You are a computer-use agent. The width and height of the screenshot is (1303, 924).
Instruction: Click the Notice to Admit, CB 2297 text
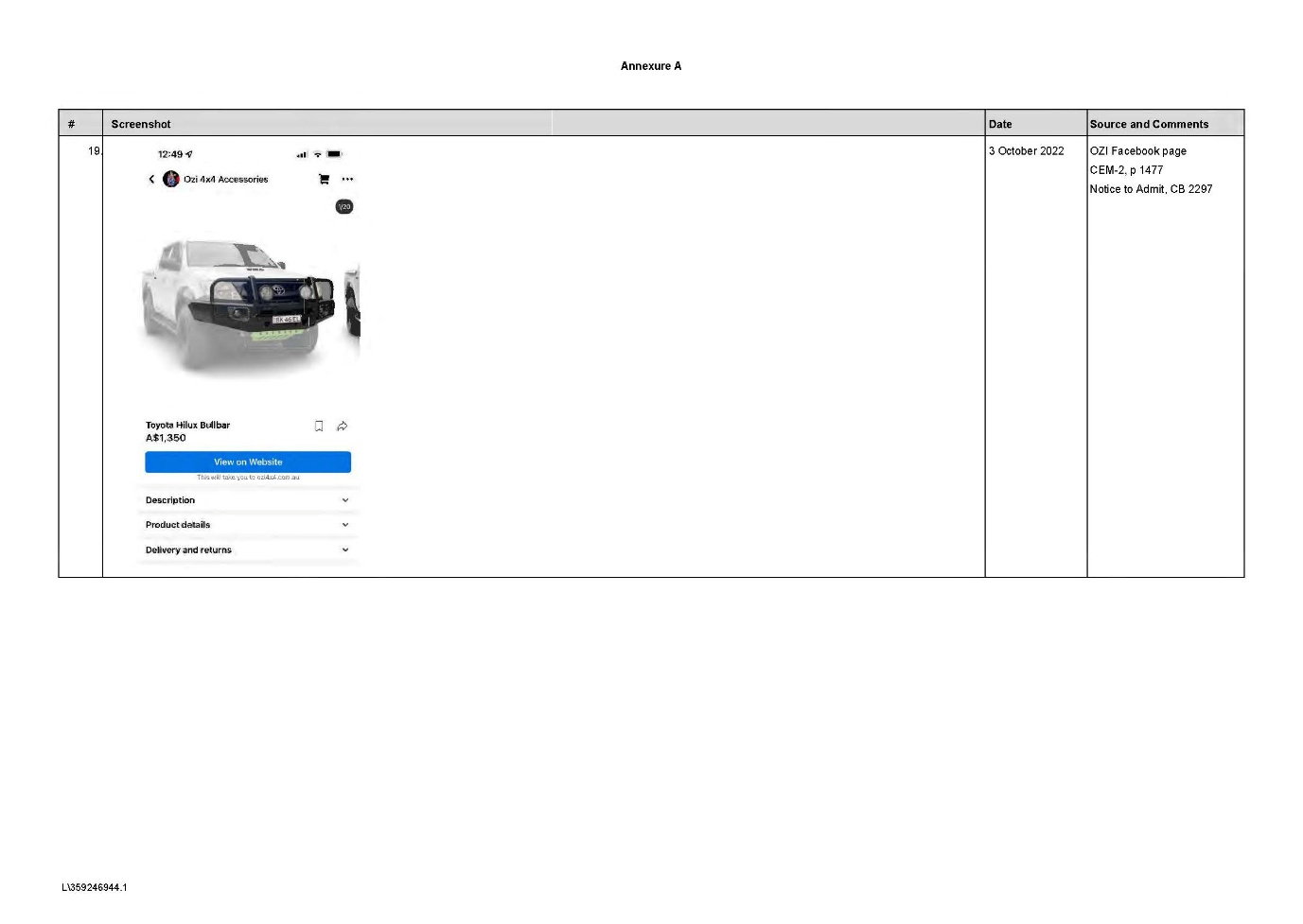pos(1151,189)
